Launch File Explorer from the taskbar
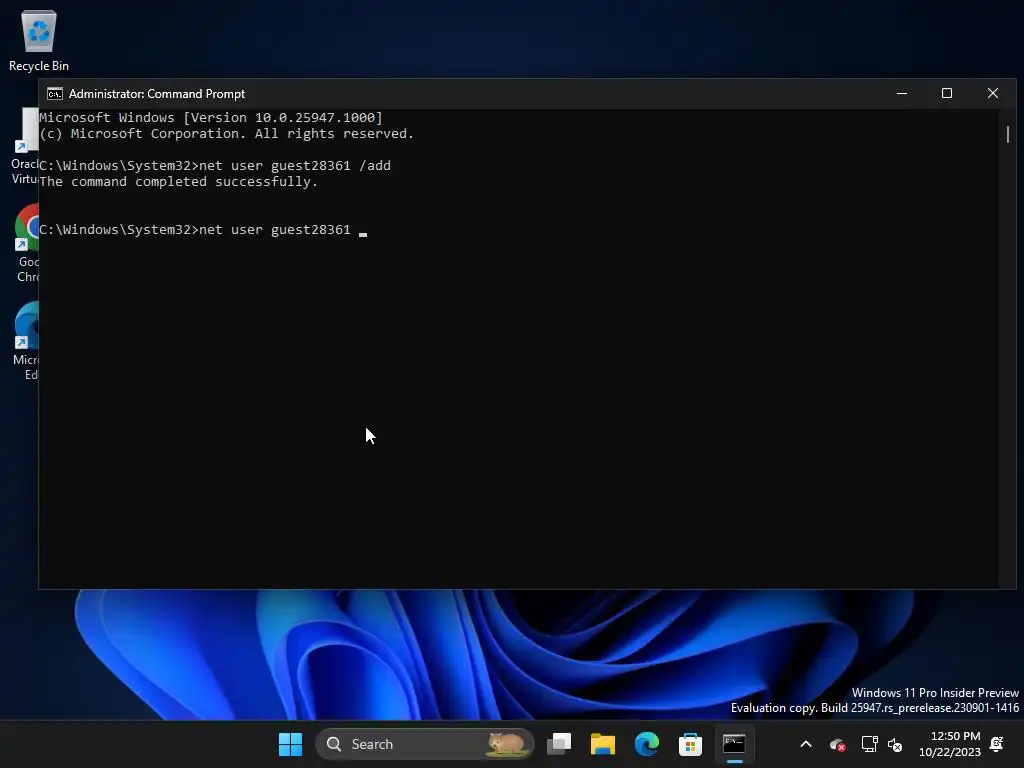This screenshot has height=768, width=1024. [603, 744]
